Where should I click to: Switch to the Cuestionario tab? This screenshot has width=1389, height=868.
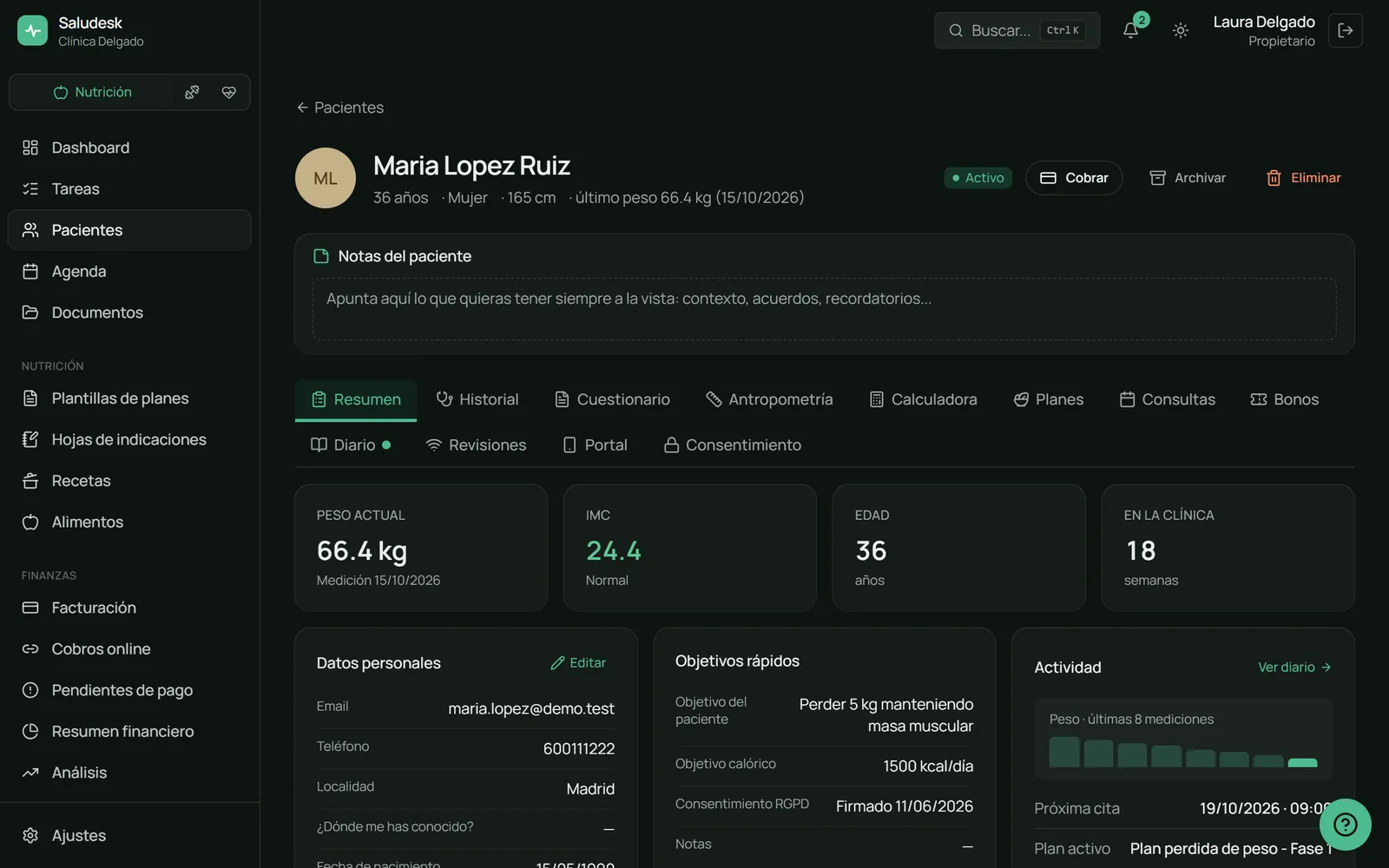coord(612,399)
